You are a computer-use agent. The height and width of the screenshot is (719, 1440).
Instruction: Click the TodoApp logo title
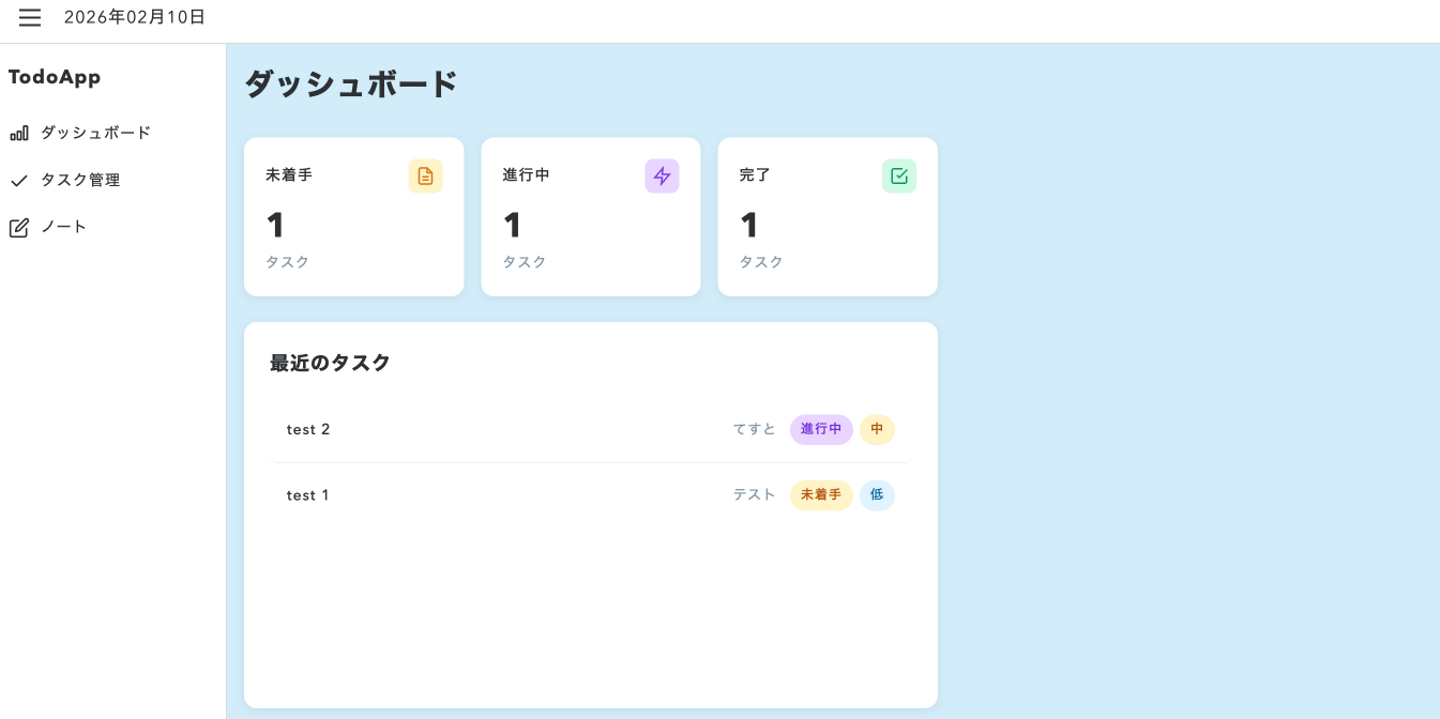[55, 77]
